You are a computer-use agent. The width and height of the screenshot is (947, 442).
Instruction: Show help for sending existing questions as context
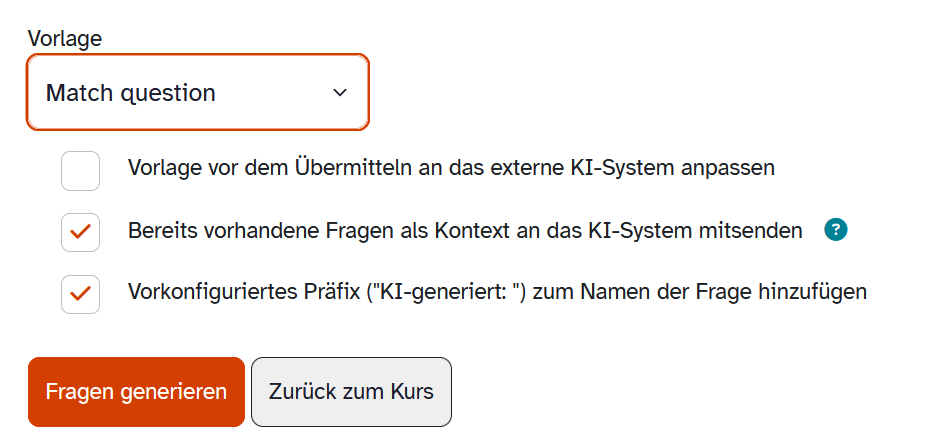836,231
